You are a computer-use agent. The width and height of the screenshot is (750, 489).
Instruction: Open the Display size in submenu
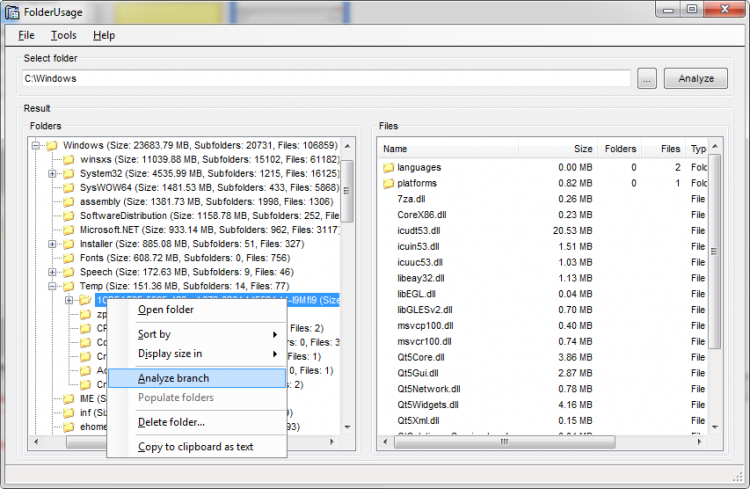click(197, 354)
